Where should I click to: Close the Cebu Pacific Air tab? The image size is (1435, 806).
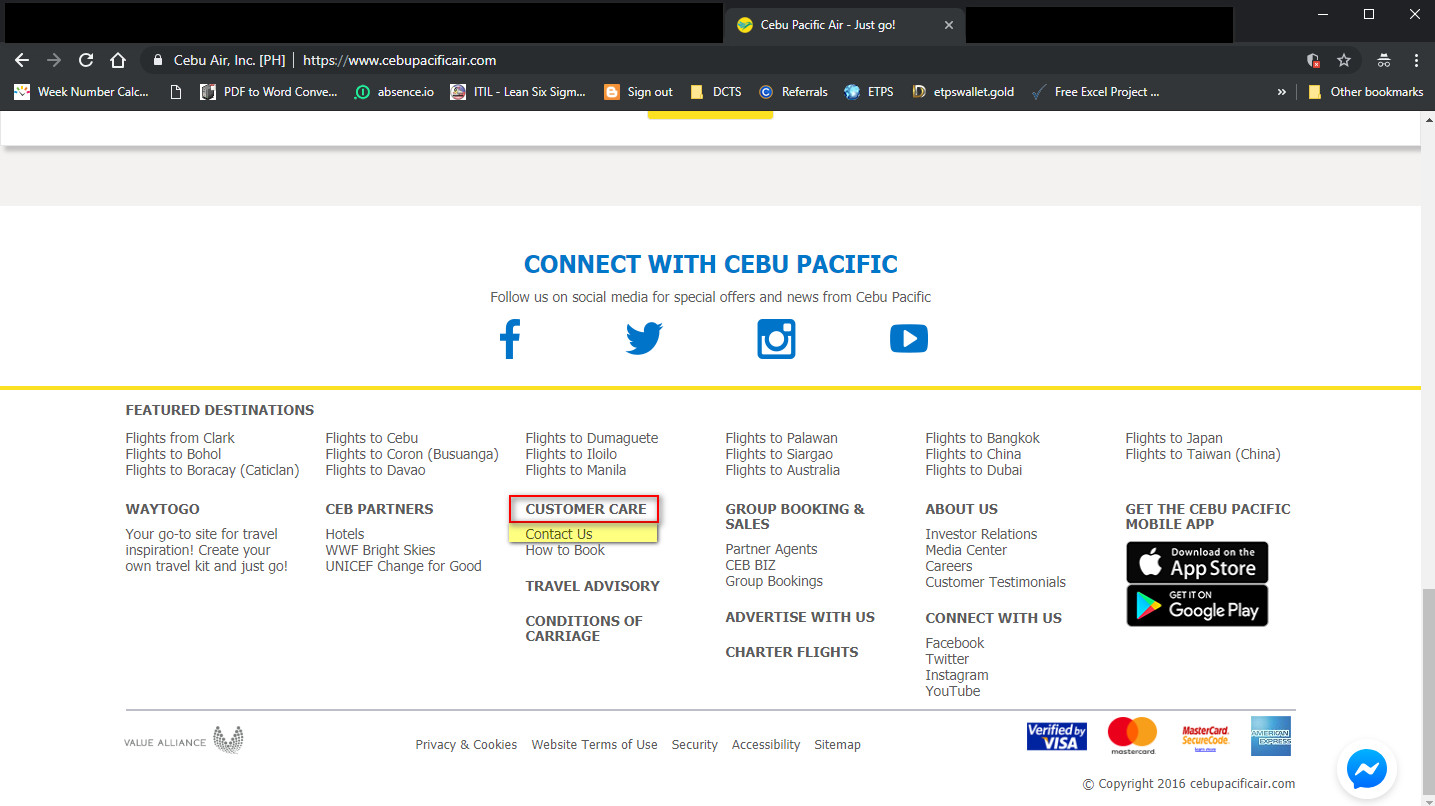pyautogui.click(x=949, y=25)
